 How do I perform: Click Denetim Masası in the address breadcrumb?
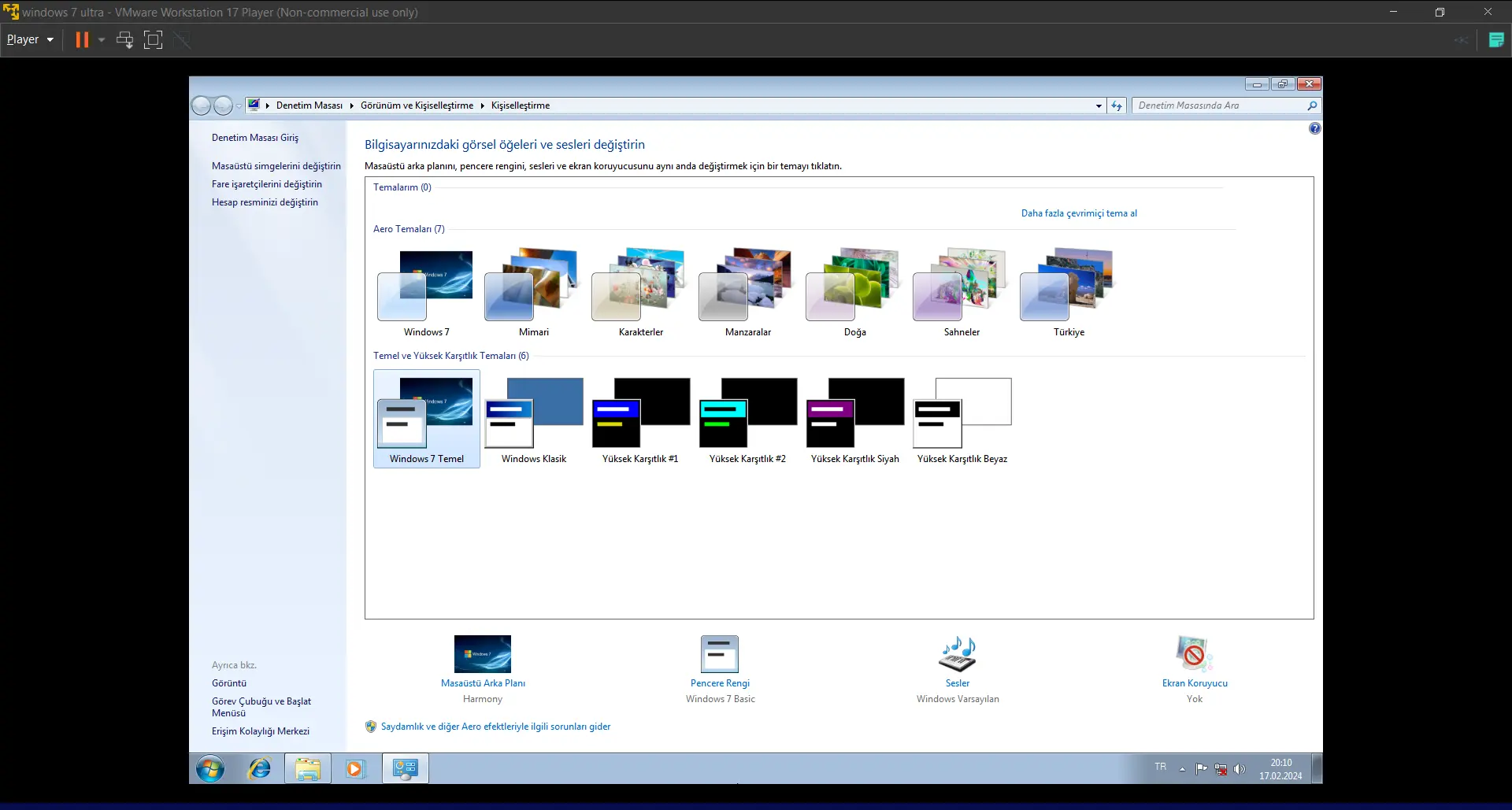click(x=309, y=105)
